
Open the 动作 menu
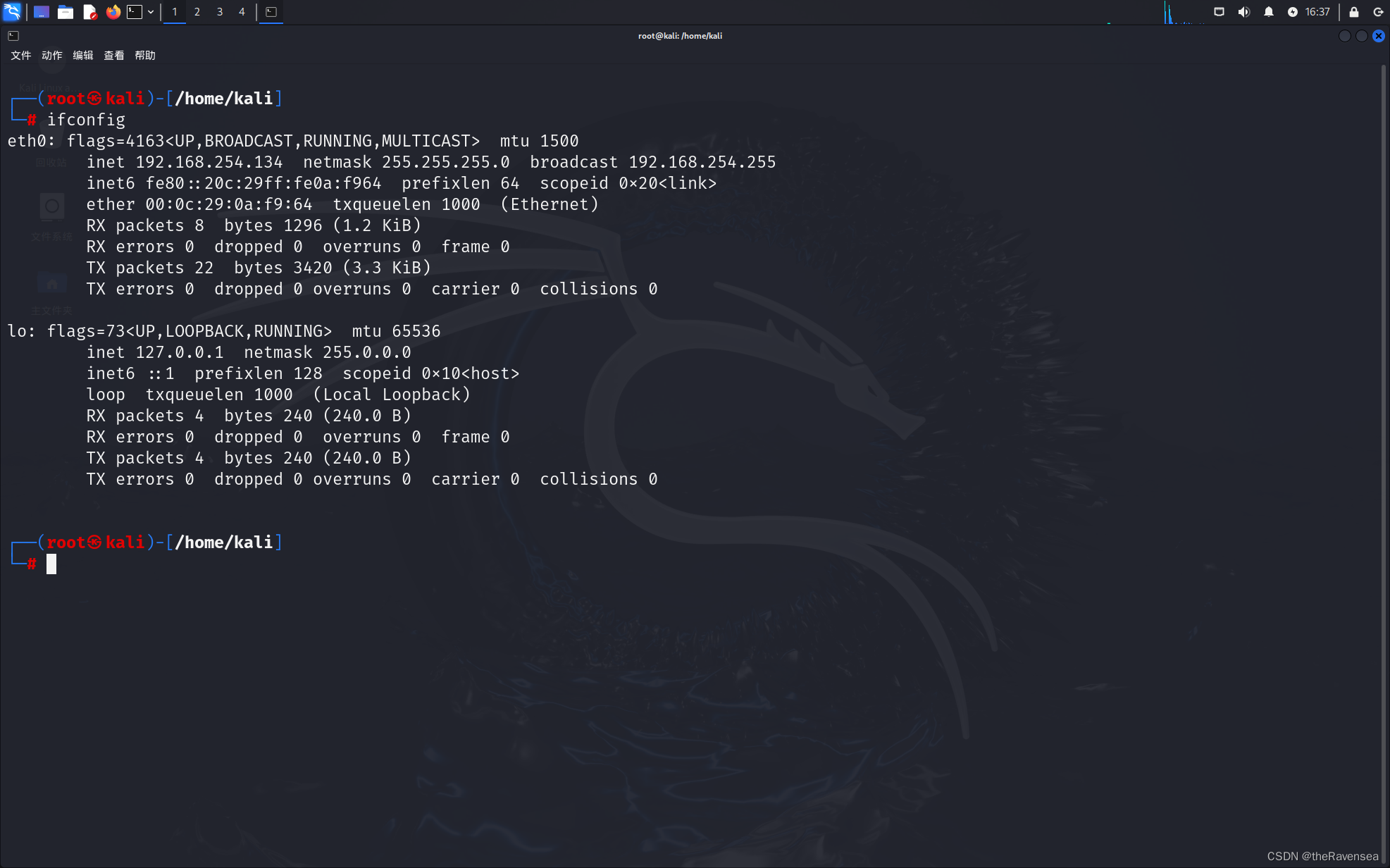[x=52, y=56]
